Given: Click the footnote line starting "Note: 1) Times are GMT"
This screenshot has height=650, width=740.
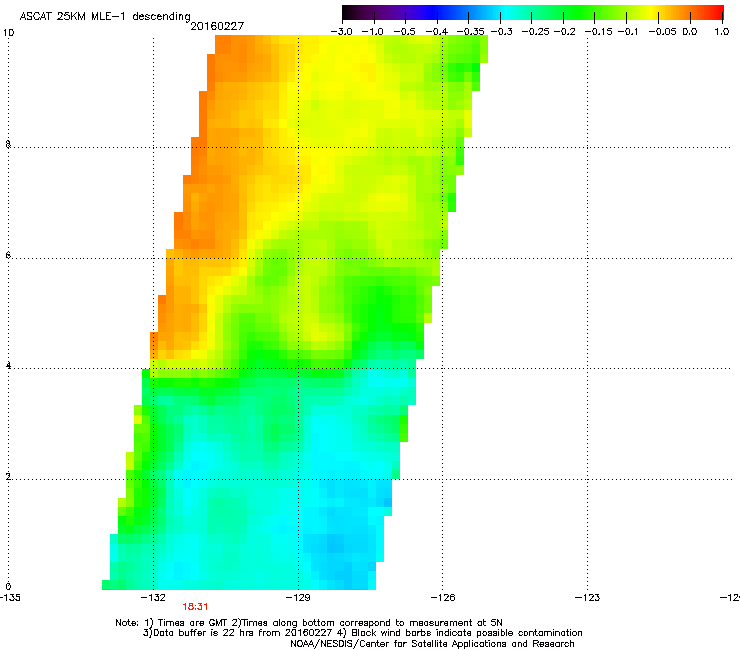Looking at the screenshot, I should click(309, 623).
